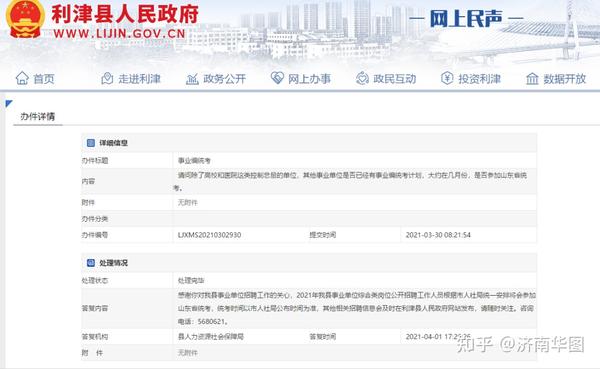This screenshot has height=369, width=600.
Task: Click the 利津县人民政府 site title
Action: (125, 14)
